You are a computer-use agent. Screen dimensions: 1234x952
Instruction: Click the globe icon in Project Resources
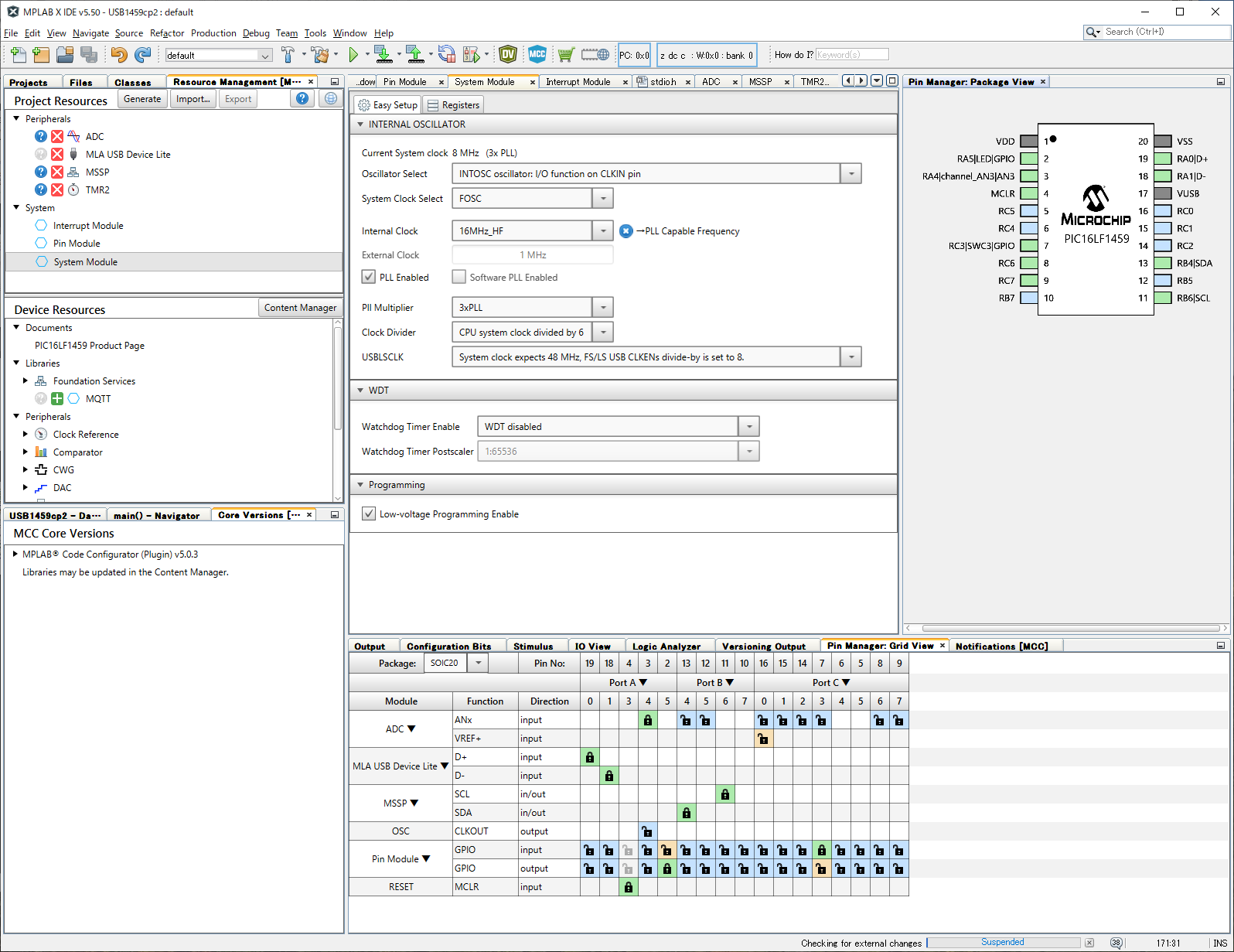tap(331, 99)
